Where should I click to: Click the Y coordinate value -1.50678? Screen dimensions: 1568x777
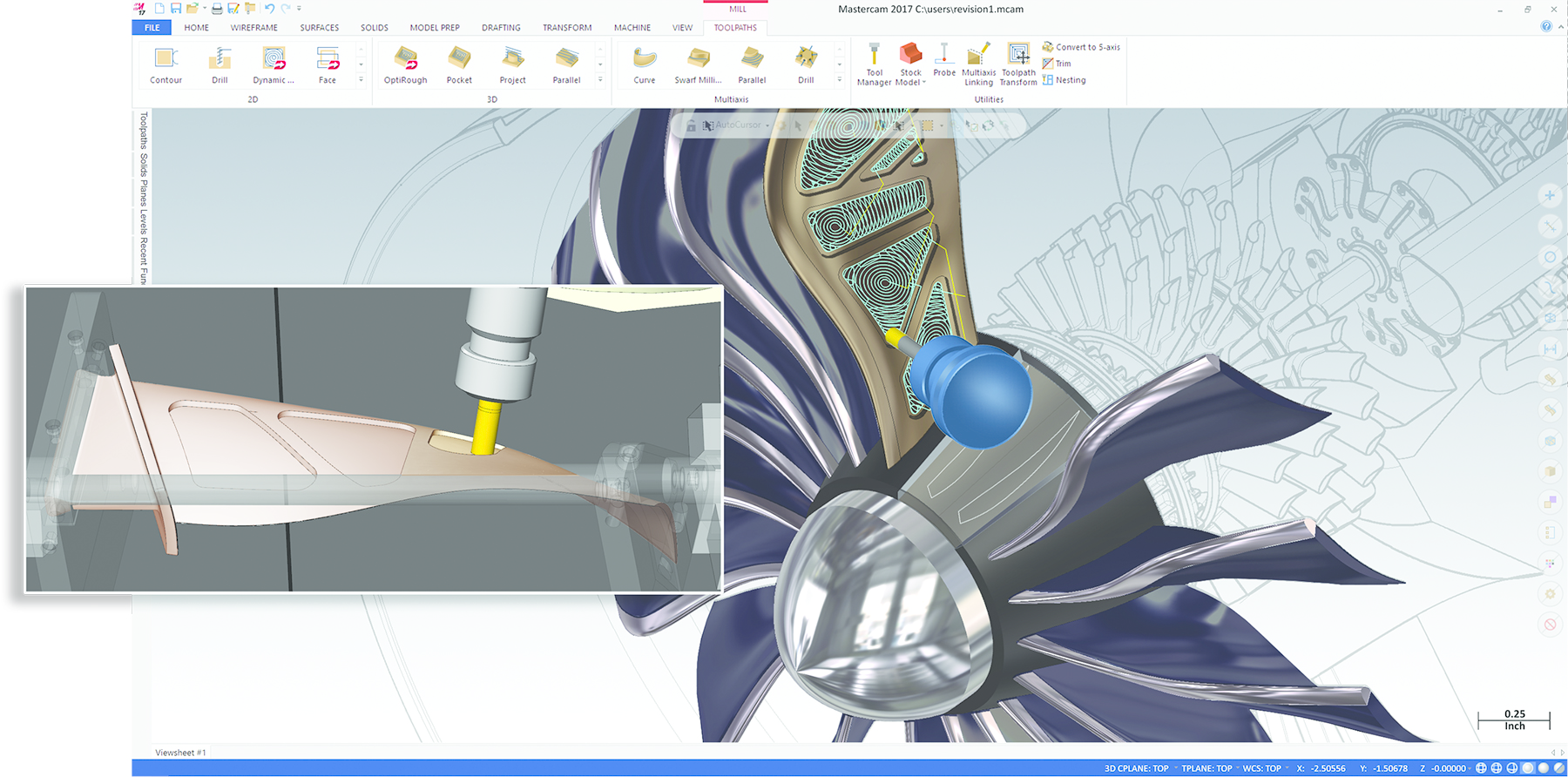[1389, 768]
